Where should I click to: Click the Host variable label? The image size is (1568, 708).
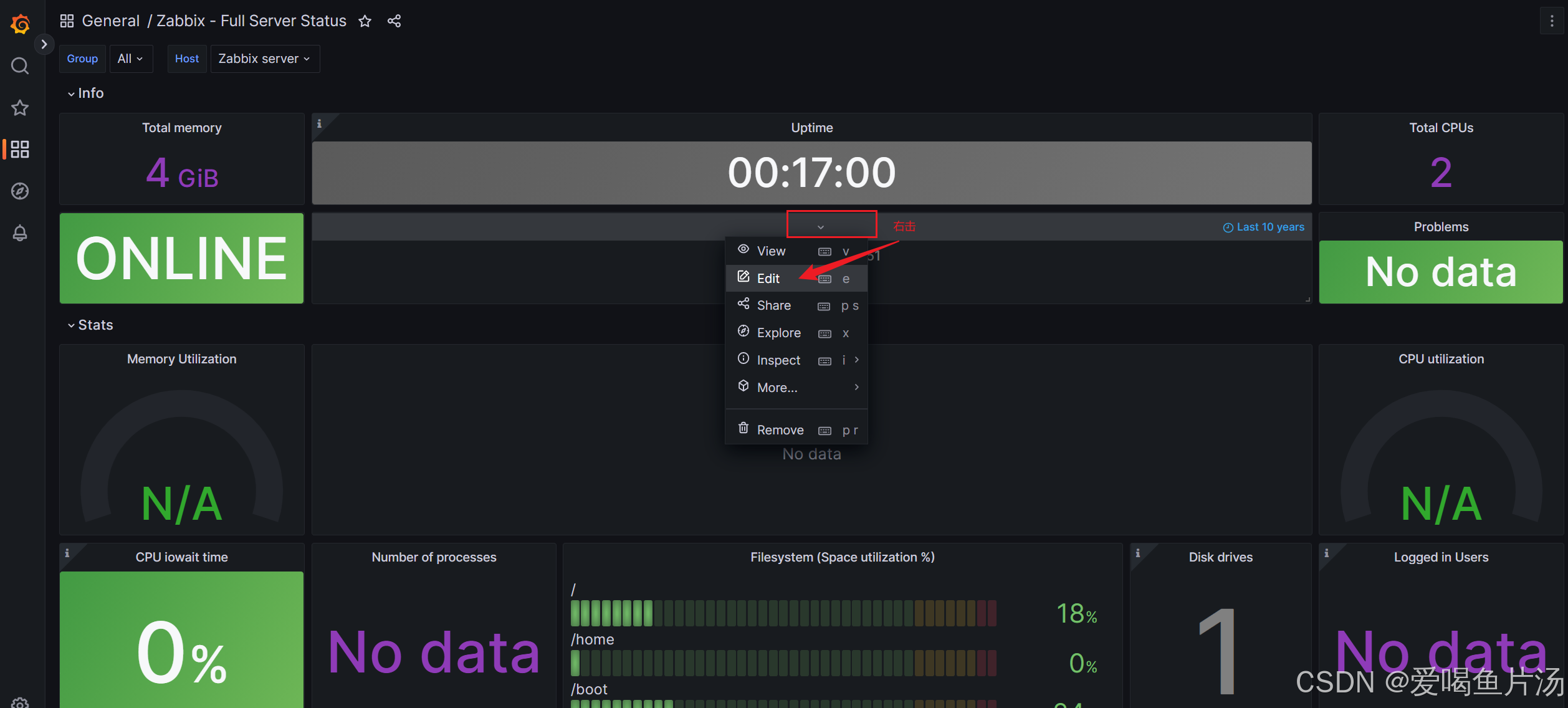pyautogui.click(x=187, y=59)
